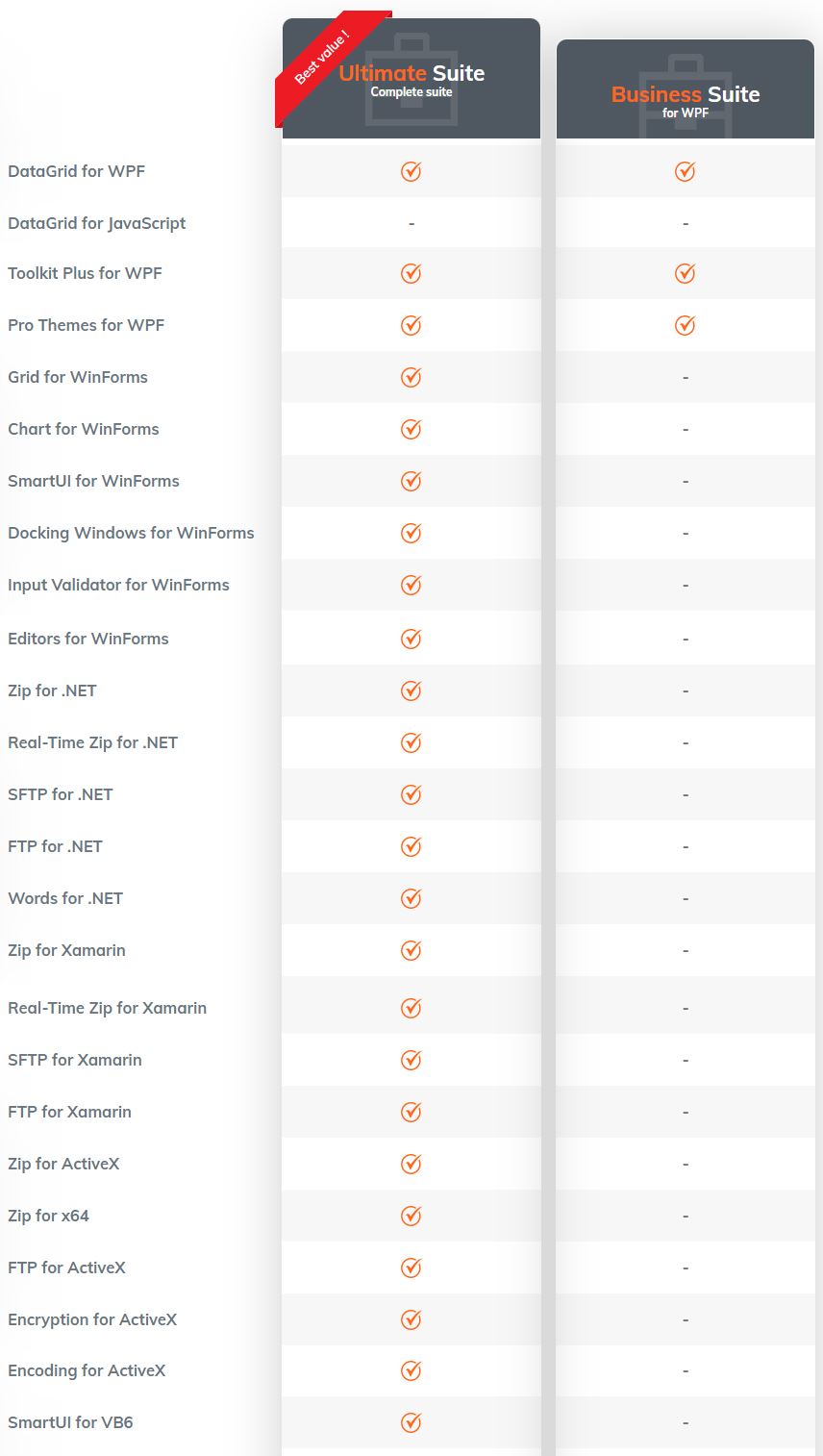Select the DataGrid for JavaScript row label
Screen dimensions: 823x1456
tap(97, 223)
